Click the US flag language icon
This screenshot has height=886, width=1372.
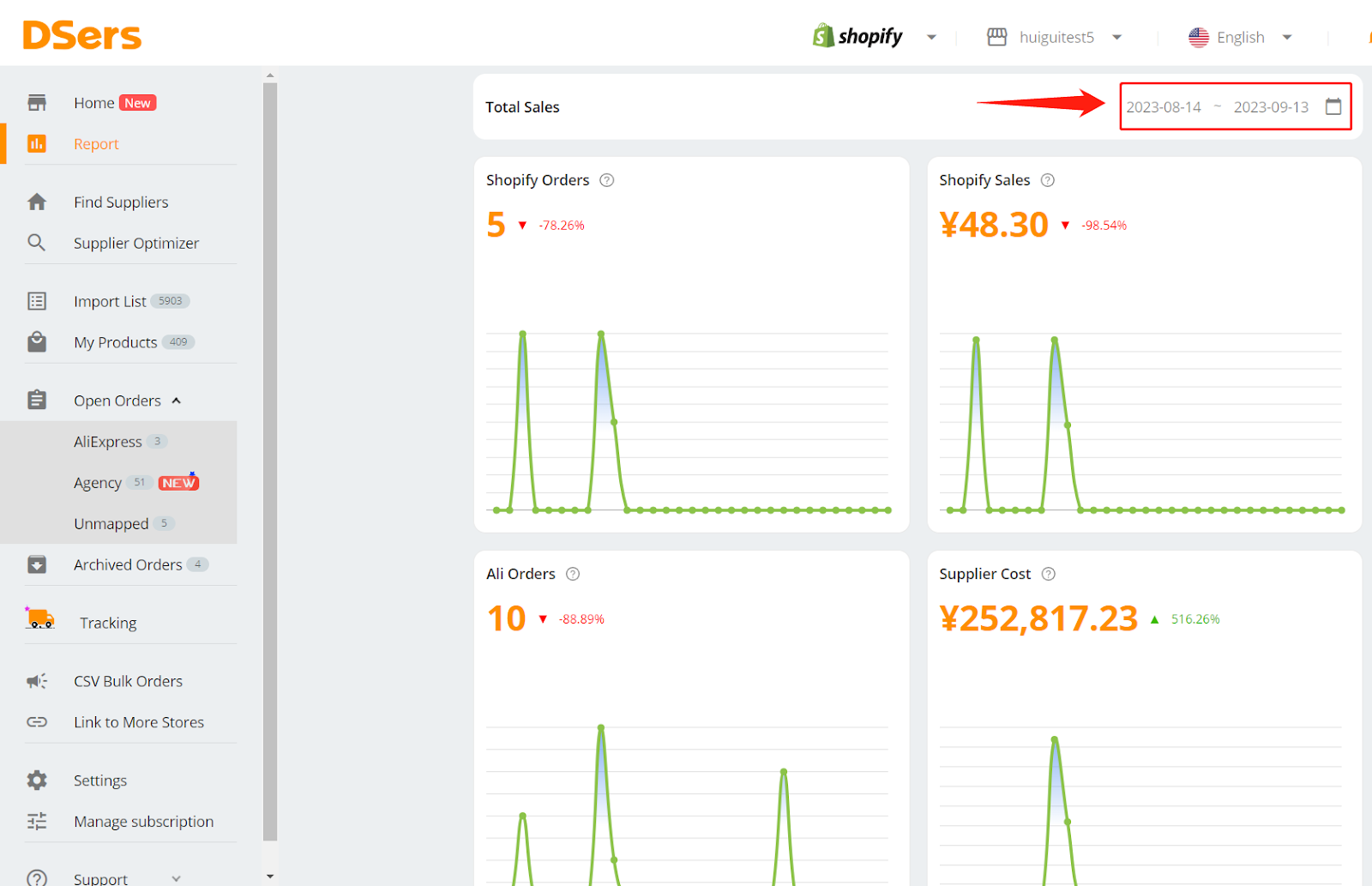tap(1199, 37)
